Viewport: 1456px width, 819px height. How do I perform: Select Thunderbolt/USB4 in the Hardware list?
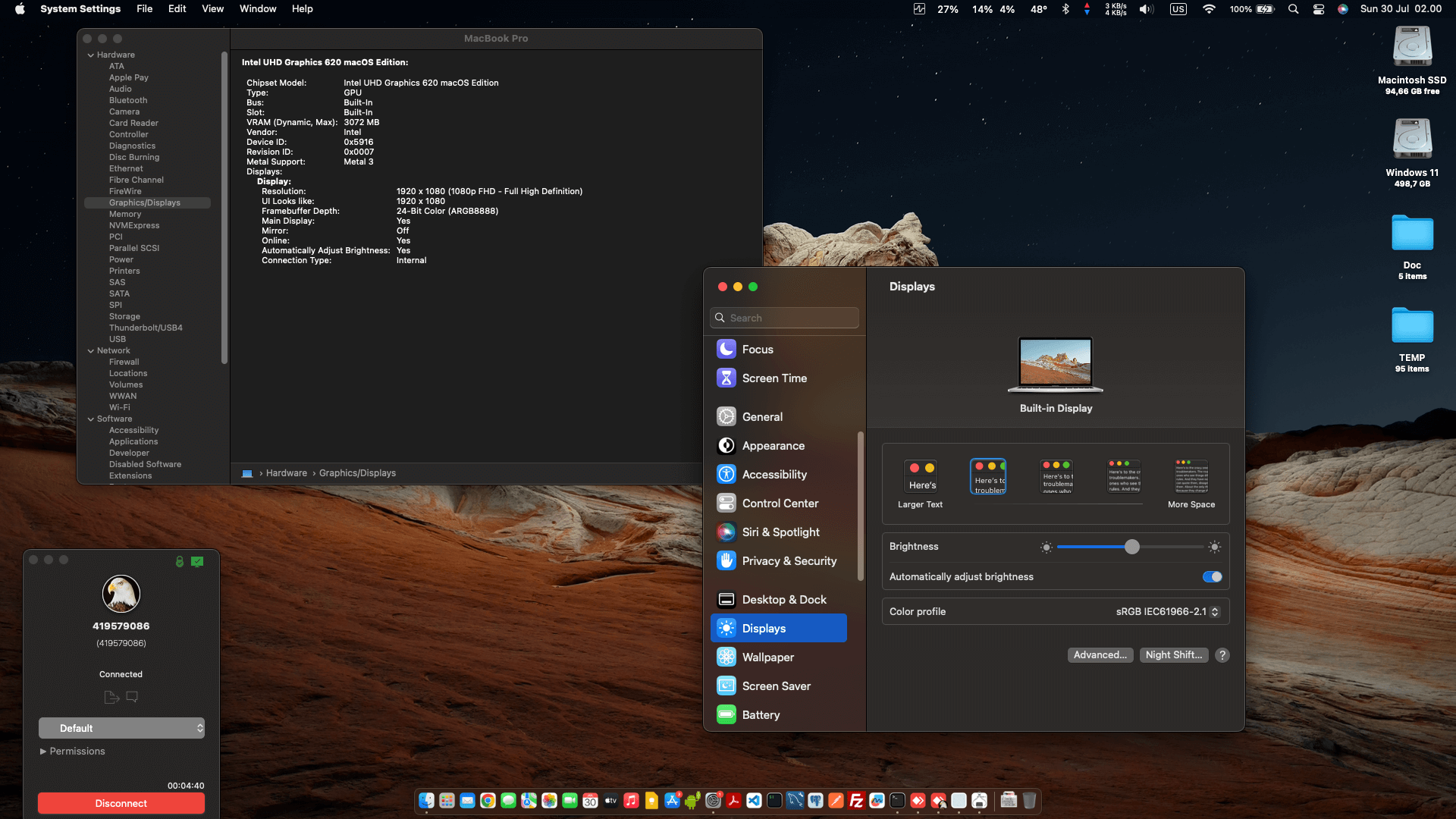[x=146, y=328]
